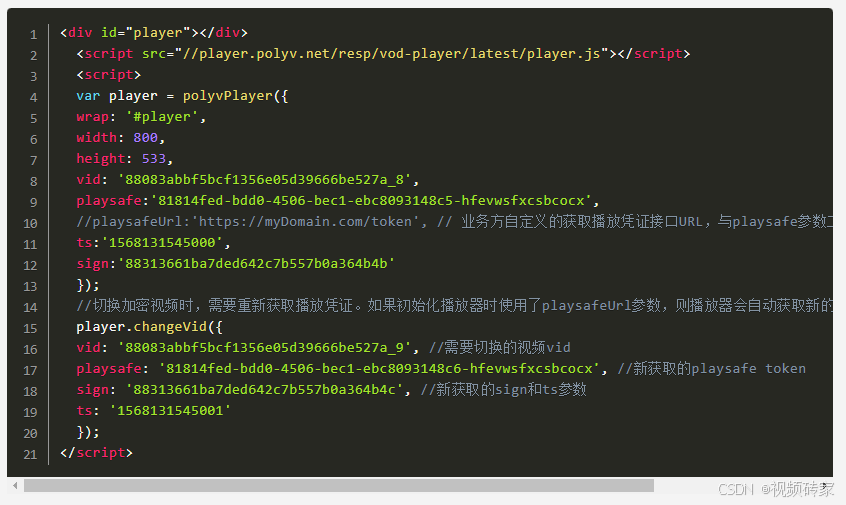The image size is (846, 505).
Task: Click the scrollbar's left arrow
Action: [x=15, y=486]
